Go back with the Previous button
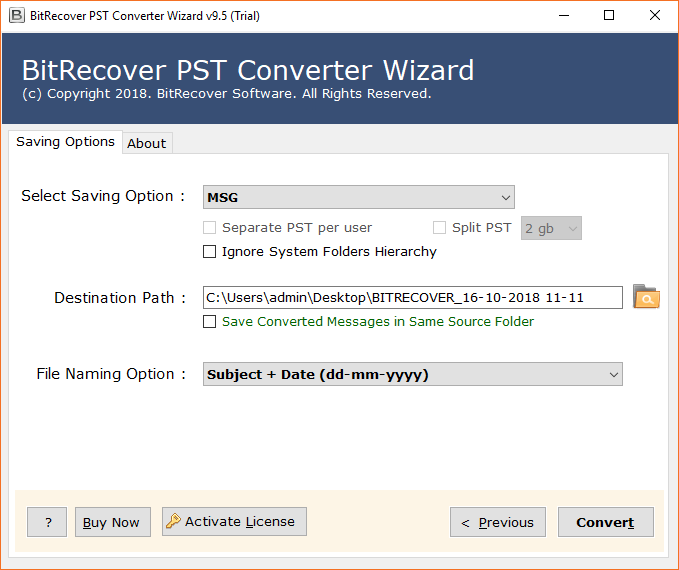This screenshot has height=570, width=679. (498, 522)
